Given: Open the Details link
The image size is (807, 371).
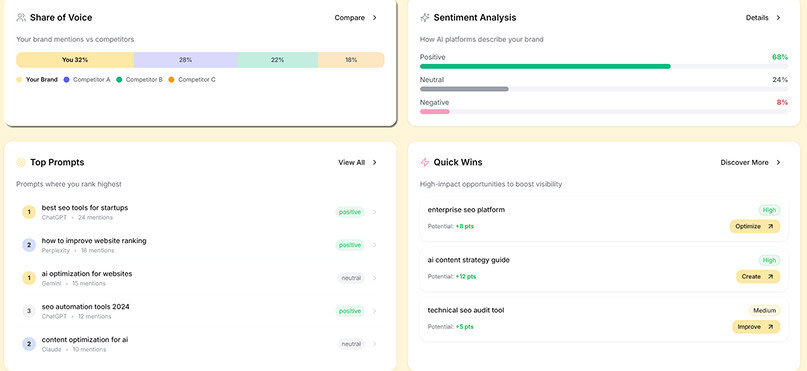Looking at the screenshot, I should pyautogui.click(x=757, y=17).
